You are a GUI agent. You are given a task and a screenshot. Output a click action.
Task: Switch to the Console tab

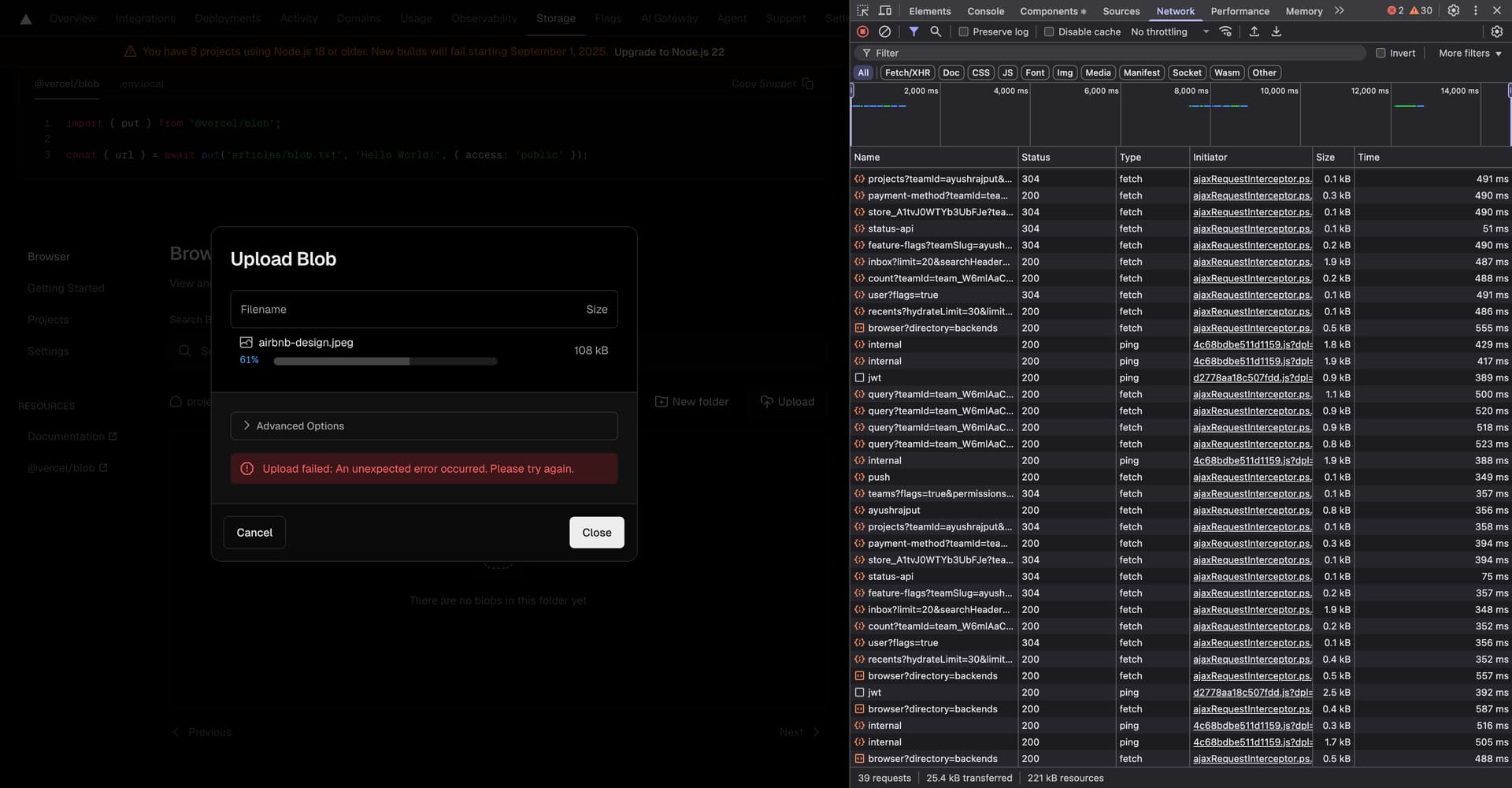pyautogui.click(x=986, y=11)
